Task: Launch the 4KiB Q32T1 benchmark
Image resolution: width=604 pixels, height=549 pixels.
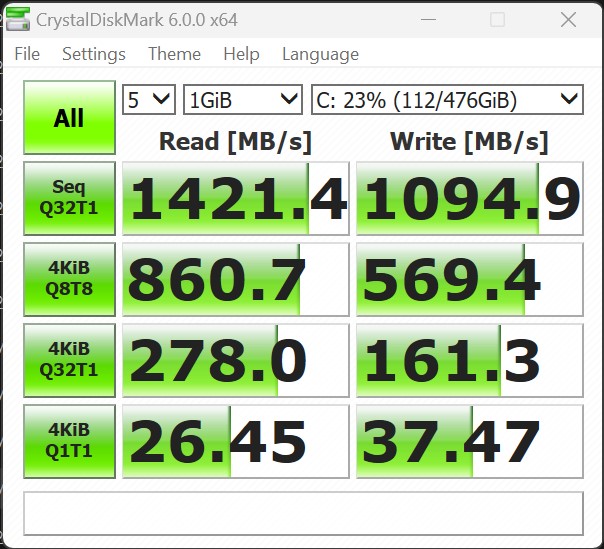Action: (x=69, y=360)
